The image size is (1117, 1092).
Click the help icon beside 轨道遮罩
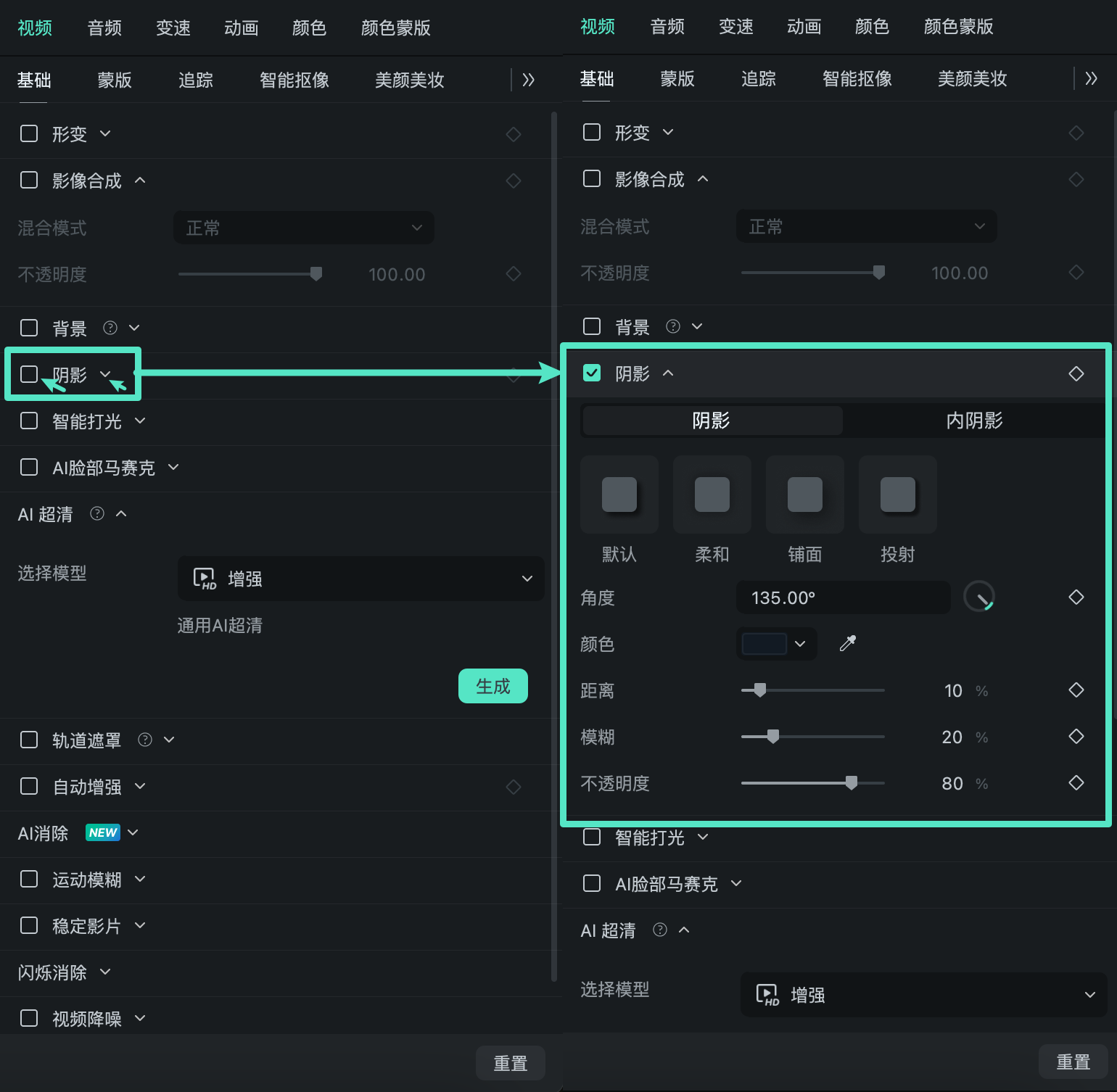point(145,740)
